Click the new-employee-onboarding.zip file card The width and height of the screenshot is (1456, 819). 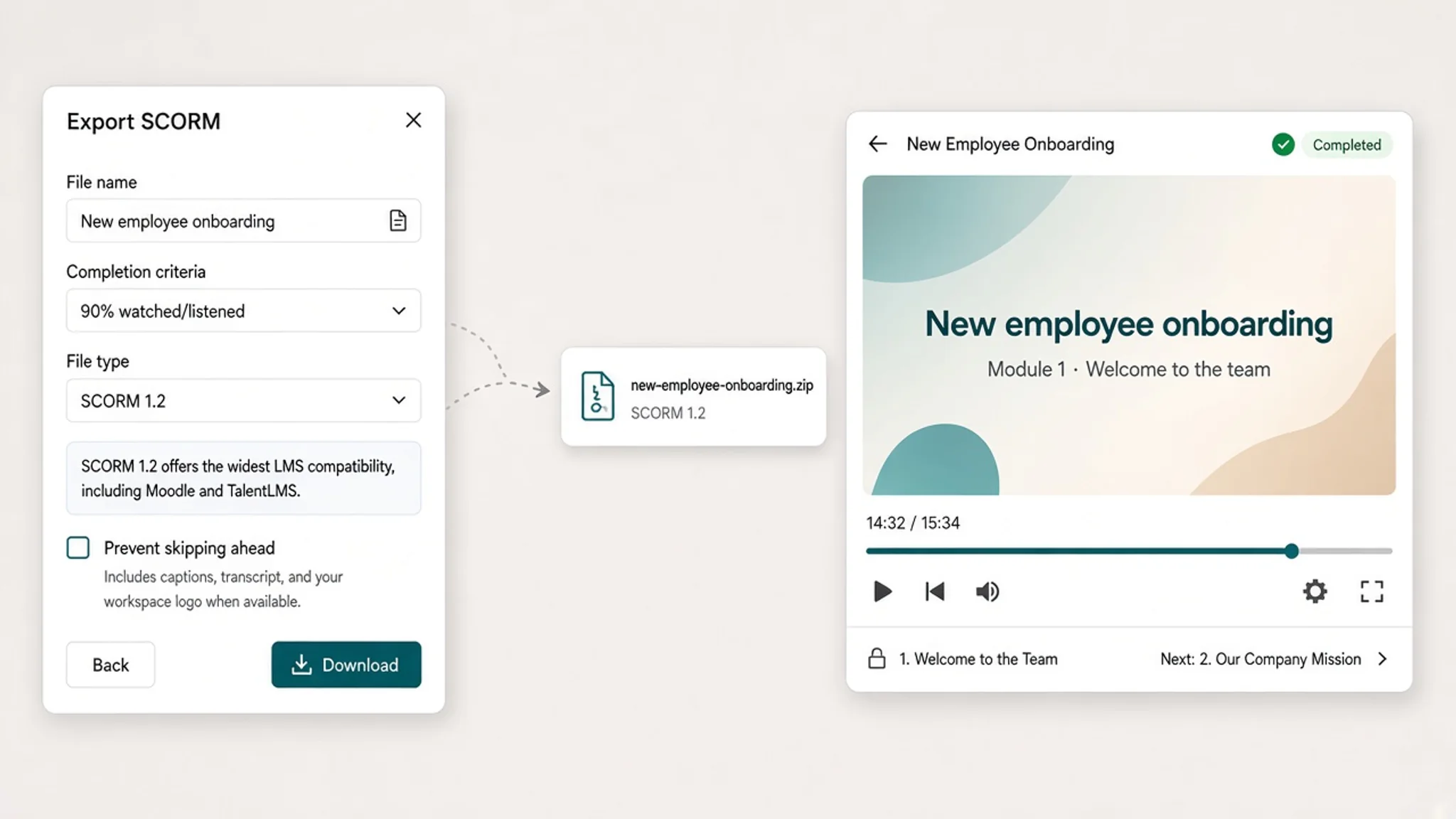click(693, 397)
